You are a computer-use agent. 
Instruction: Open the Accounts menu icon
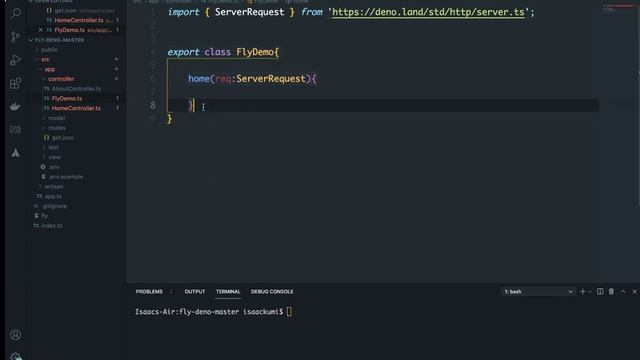16,335
